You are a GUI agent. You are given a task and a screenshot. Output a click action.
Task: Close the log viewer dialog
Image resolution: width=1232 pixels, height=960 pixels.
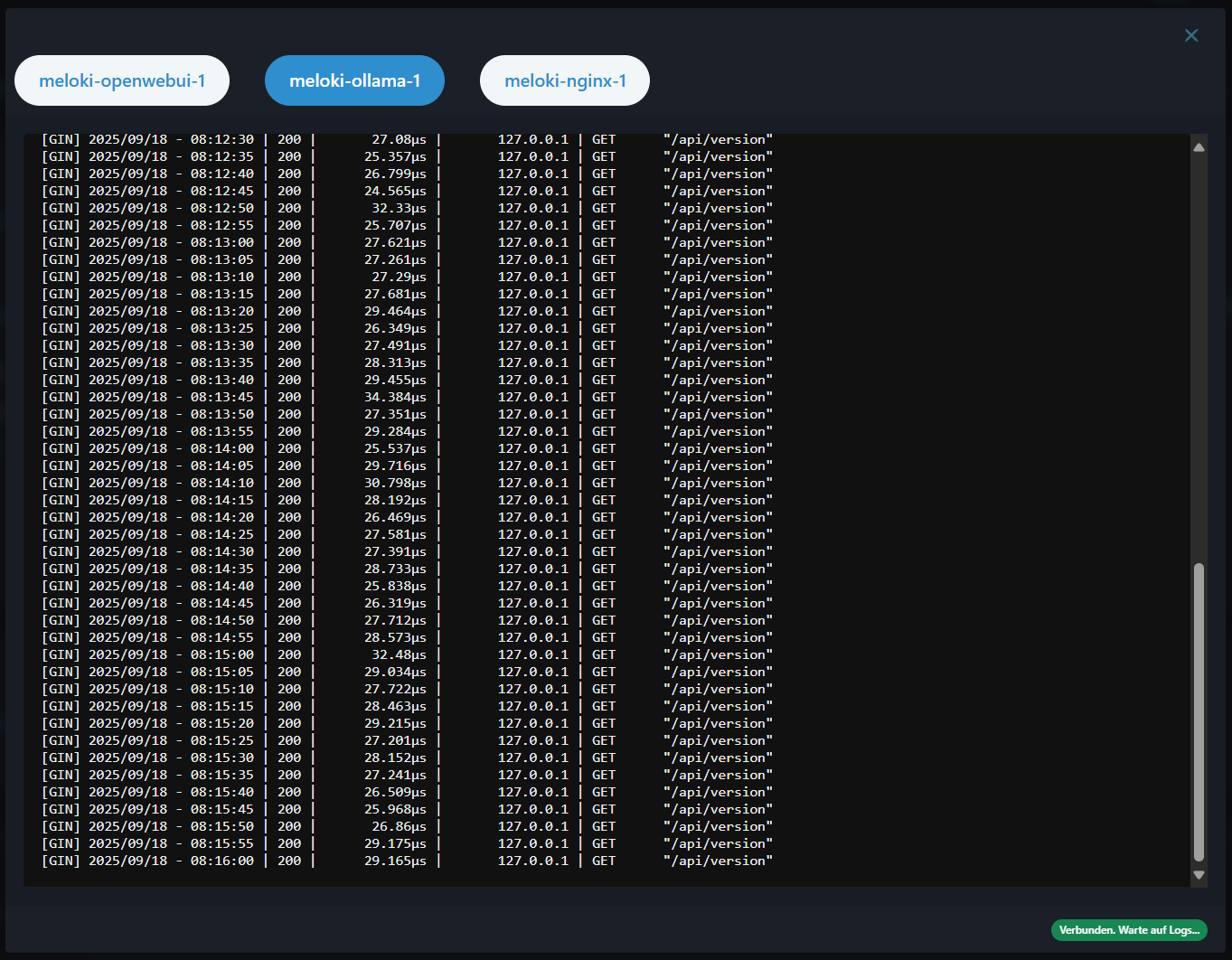tap(1191, 35)
